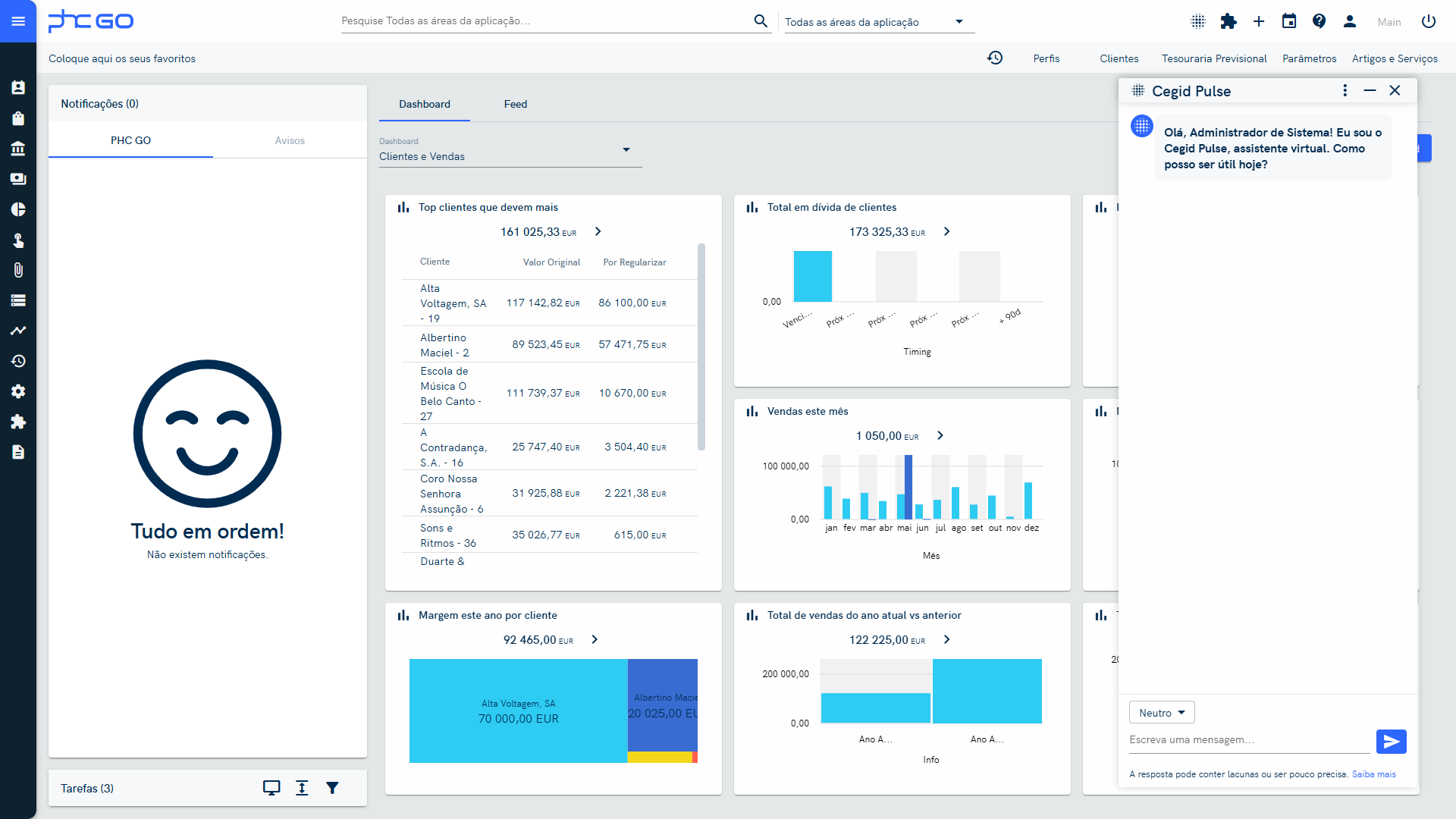
Task: Click the Escreva uma mensagem input field
Action: tap(1248, 740)
